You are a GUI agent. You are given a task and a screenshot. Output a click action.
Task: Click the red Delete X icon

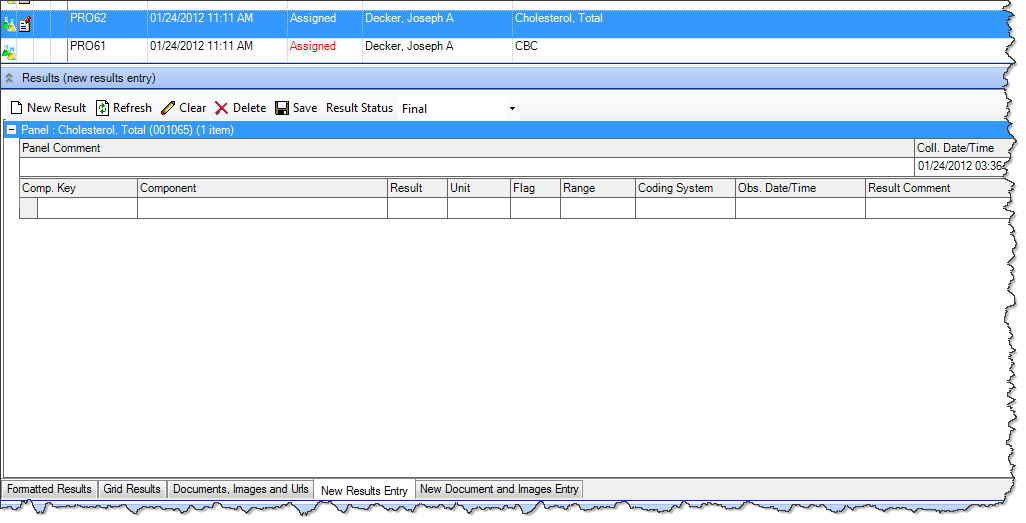click(222, 108)
